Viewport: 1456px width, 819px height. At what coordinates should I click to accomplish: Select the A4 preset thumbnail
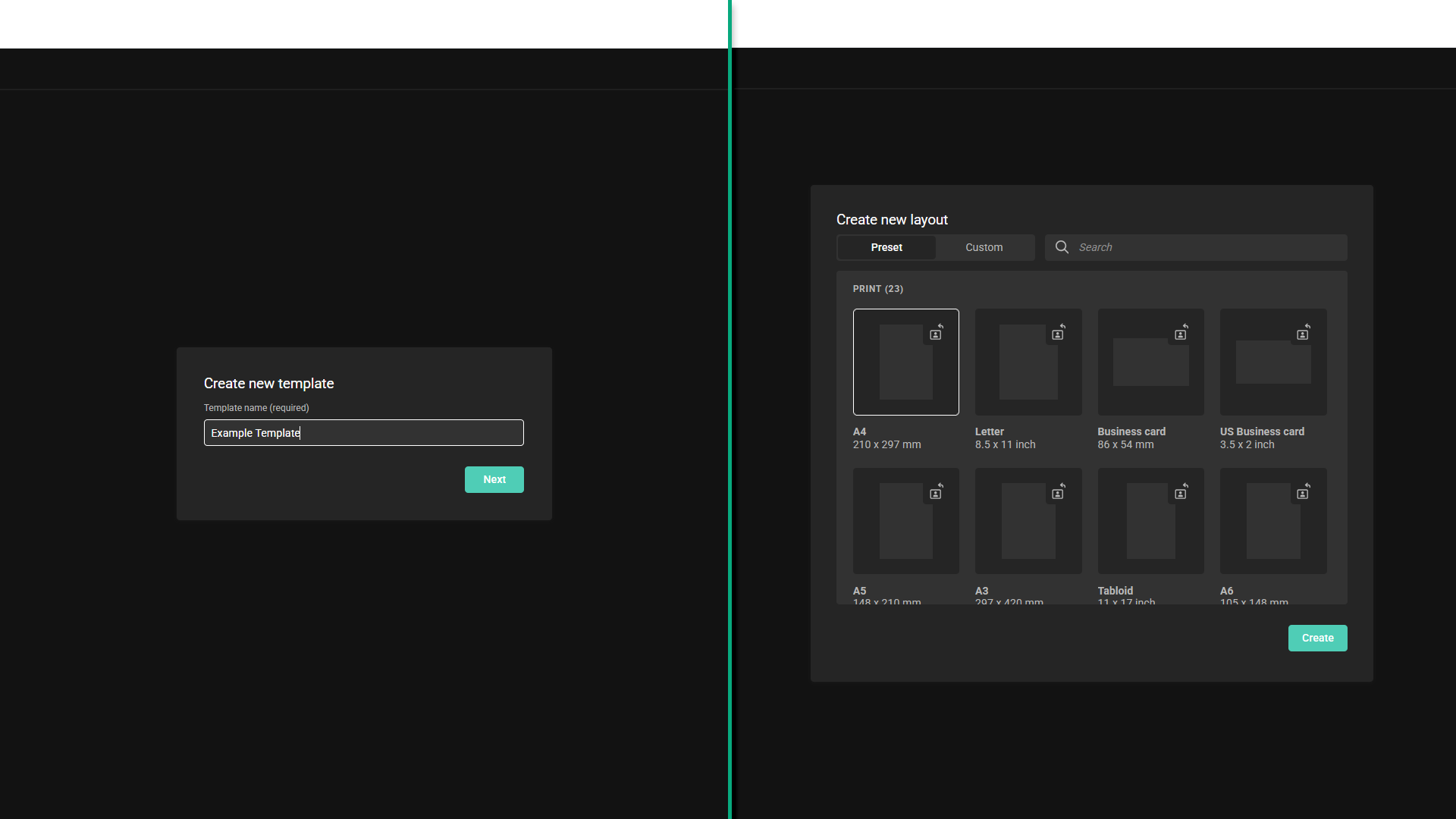pos(906,362)
